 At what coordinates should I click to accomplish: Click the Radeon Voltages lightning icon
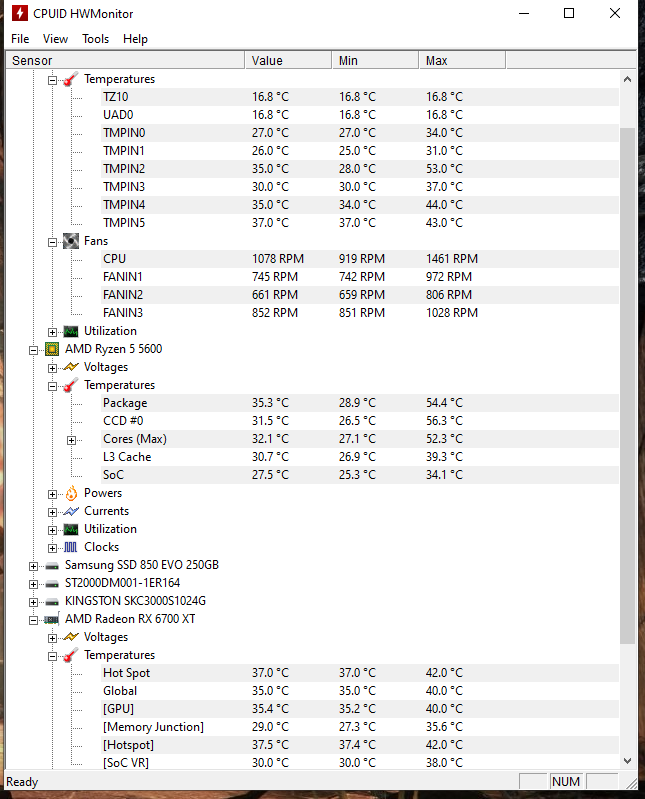click(x=71, y=637)
